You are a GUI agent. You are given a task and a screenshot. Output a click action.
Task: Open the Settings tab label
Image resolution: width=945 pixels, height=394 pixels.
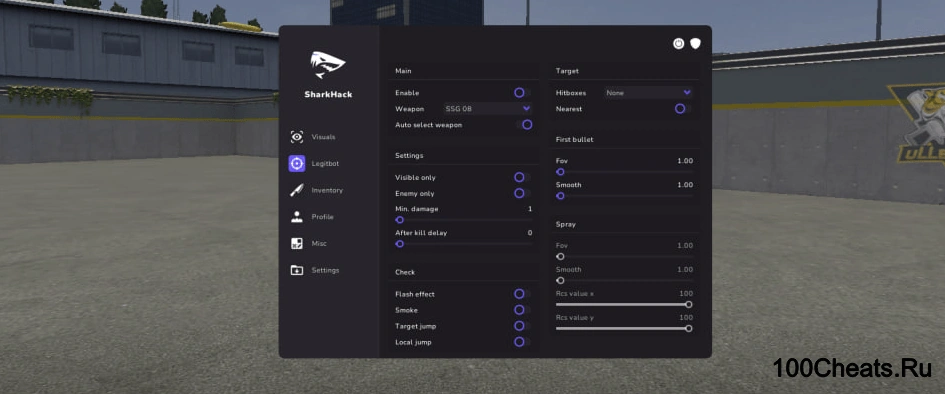click(325, 270)
